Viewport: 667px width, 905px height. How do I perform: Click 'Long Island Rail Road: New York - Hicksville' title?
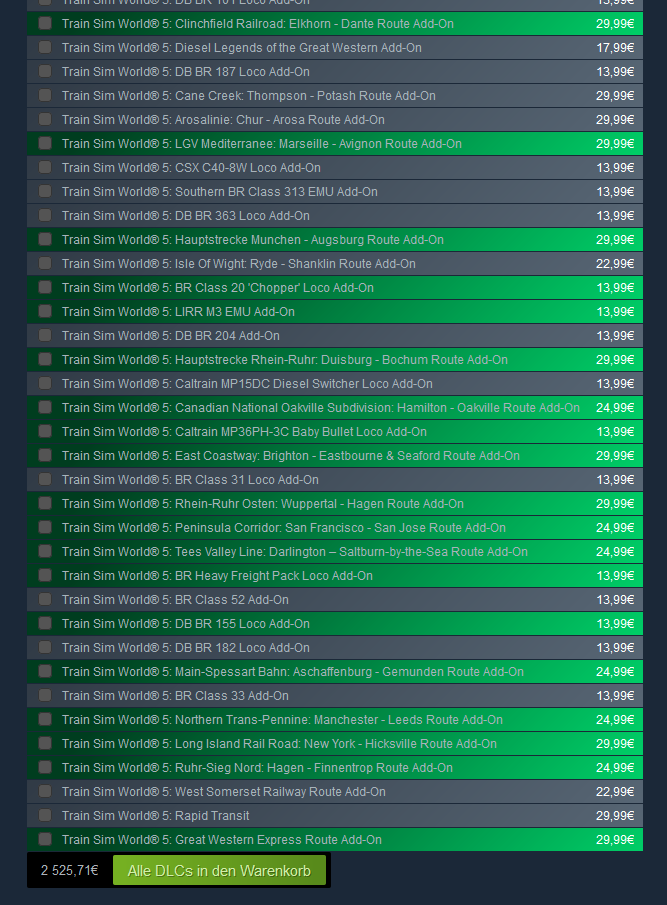point(279,744)
